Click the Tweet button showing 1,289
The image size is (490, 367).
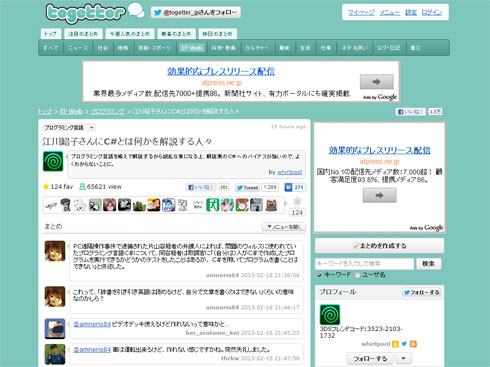pyautogui.click(x=247, y=187)
